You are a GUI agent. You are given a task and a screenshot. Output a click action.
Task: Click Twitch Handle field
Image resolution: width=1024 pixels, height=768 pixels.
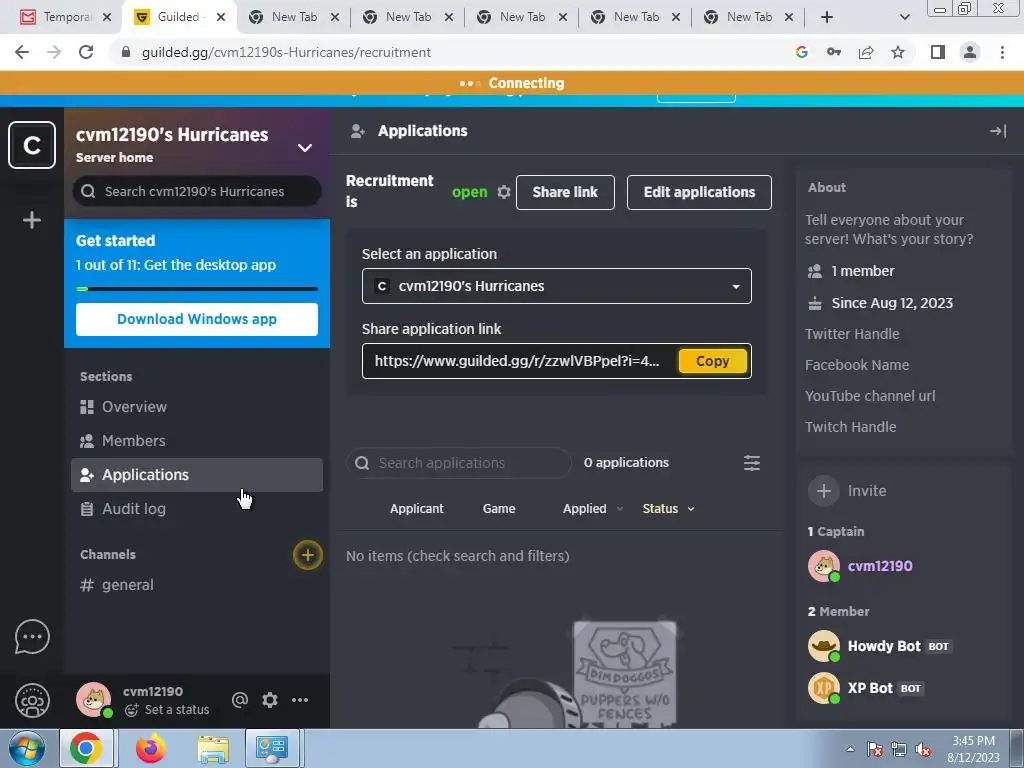click(850, 427)
